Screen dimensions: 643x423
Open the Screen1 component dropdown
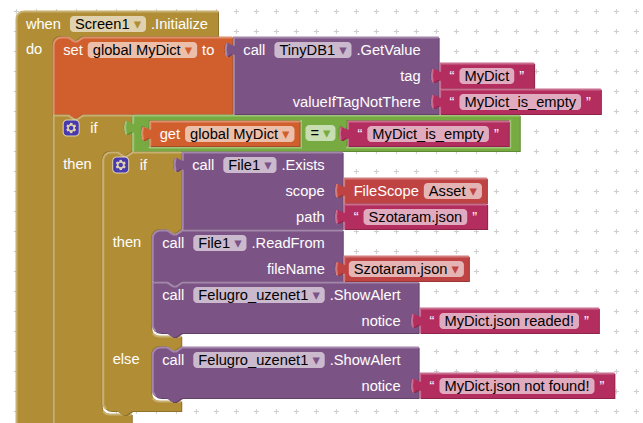point(108,24)
